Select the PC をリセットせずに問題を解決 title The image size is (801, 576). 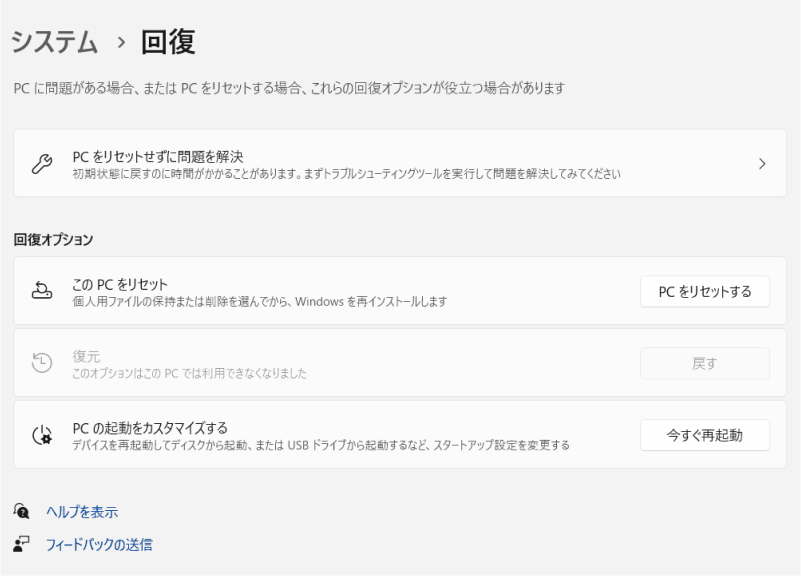[x=158, y=155]
